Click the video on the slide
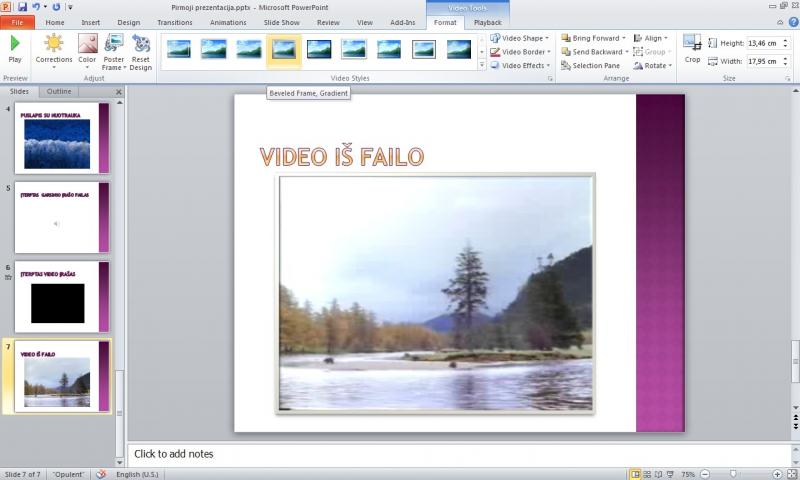 coord(435,293)
